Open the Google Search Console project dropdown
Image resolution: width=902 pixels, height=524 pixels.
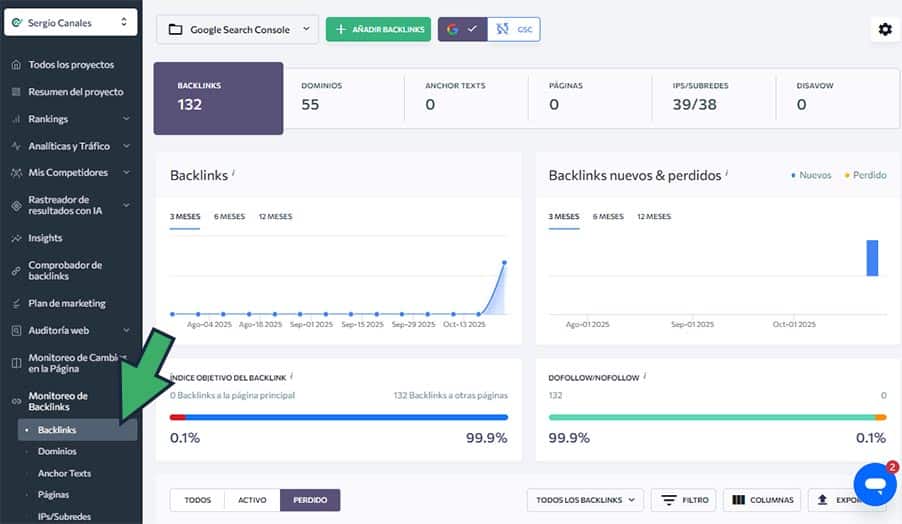coord(237,30)
